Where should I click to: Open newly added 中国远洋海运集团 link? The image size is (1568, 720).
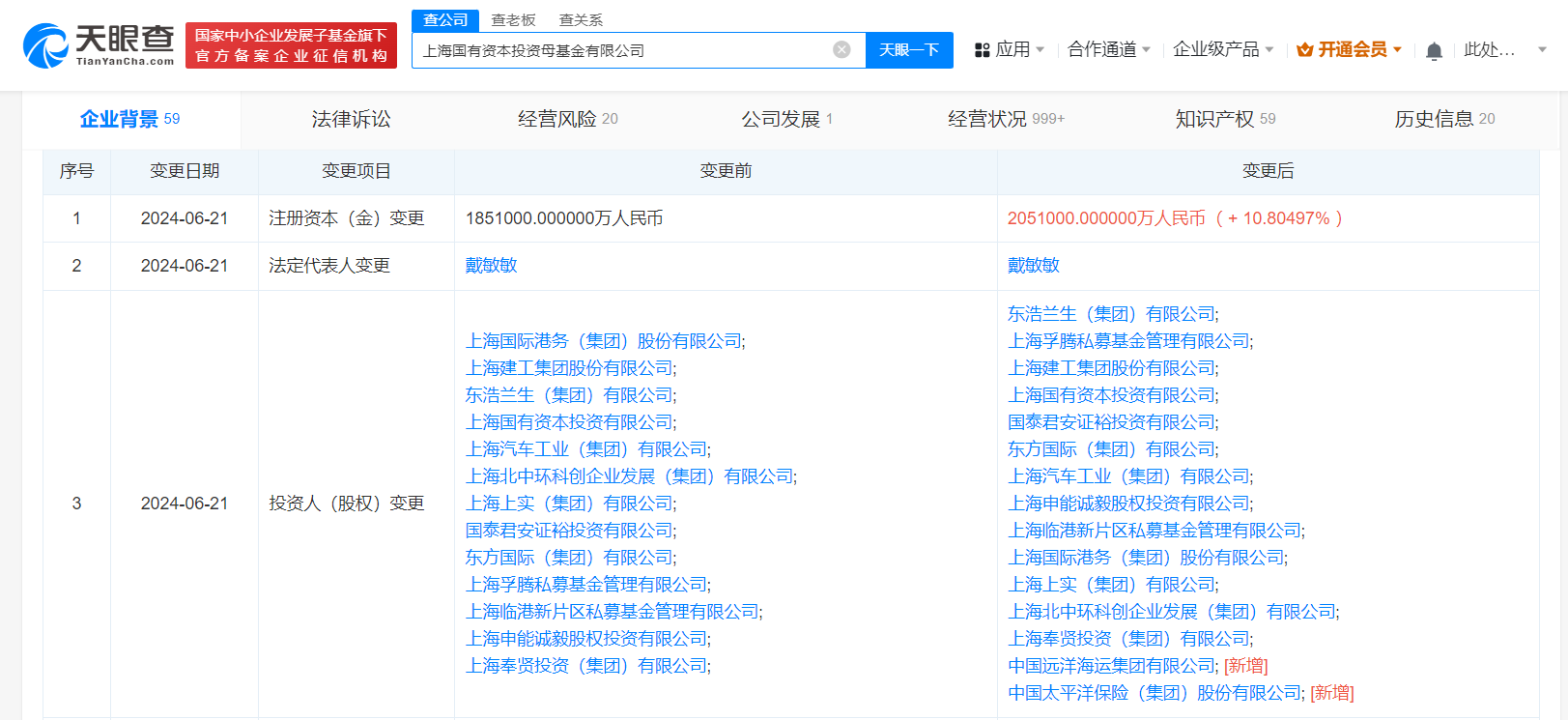pyautogui.click(x=1111, y=666)
